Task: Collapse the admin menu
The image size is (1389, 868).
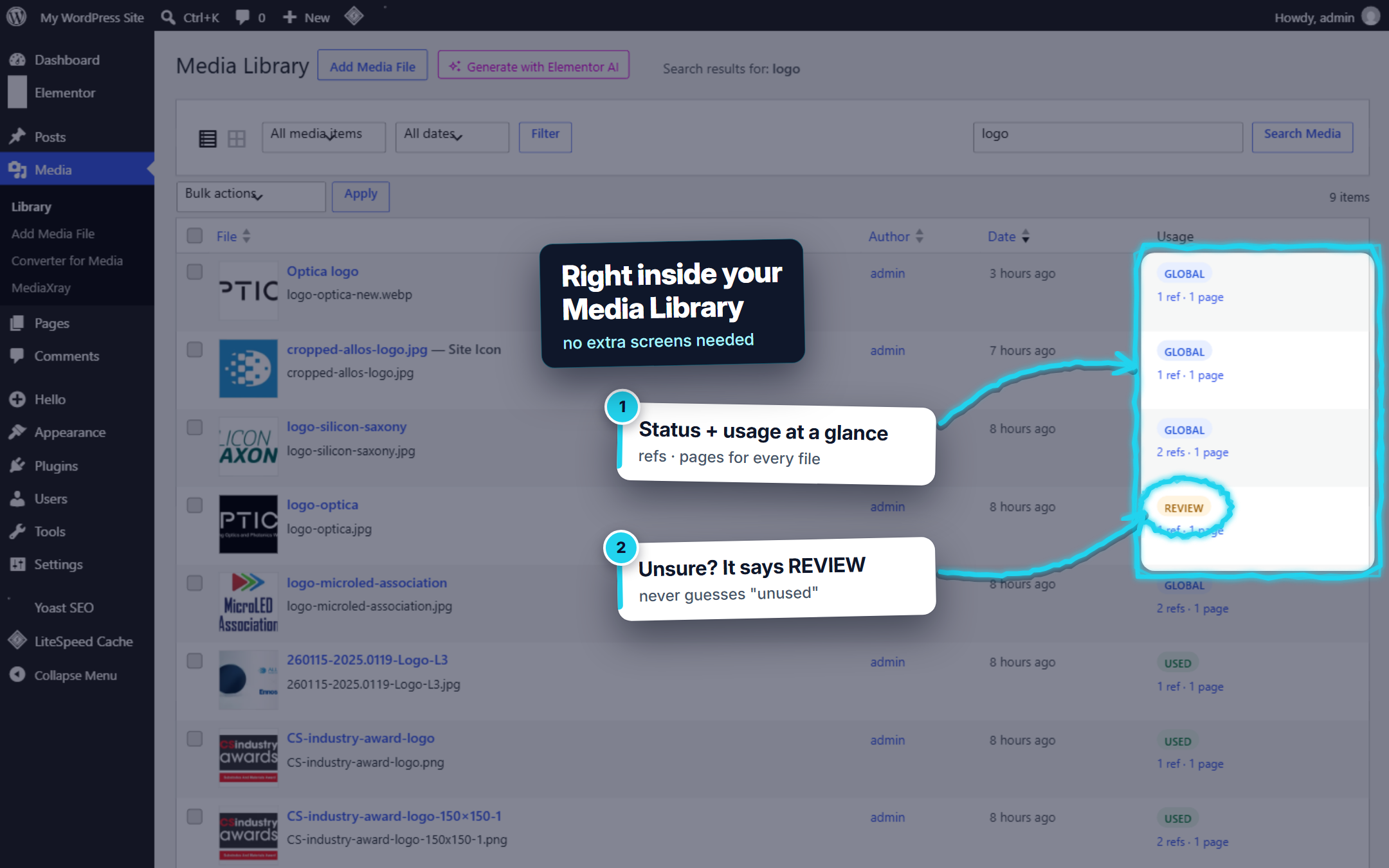Action: coord(77,675)
